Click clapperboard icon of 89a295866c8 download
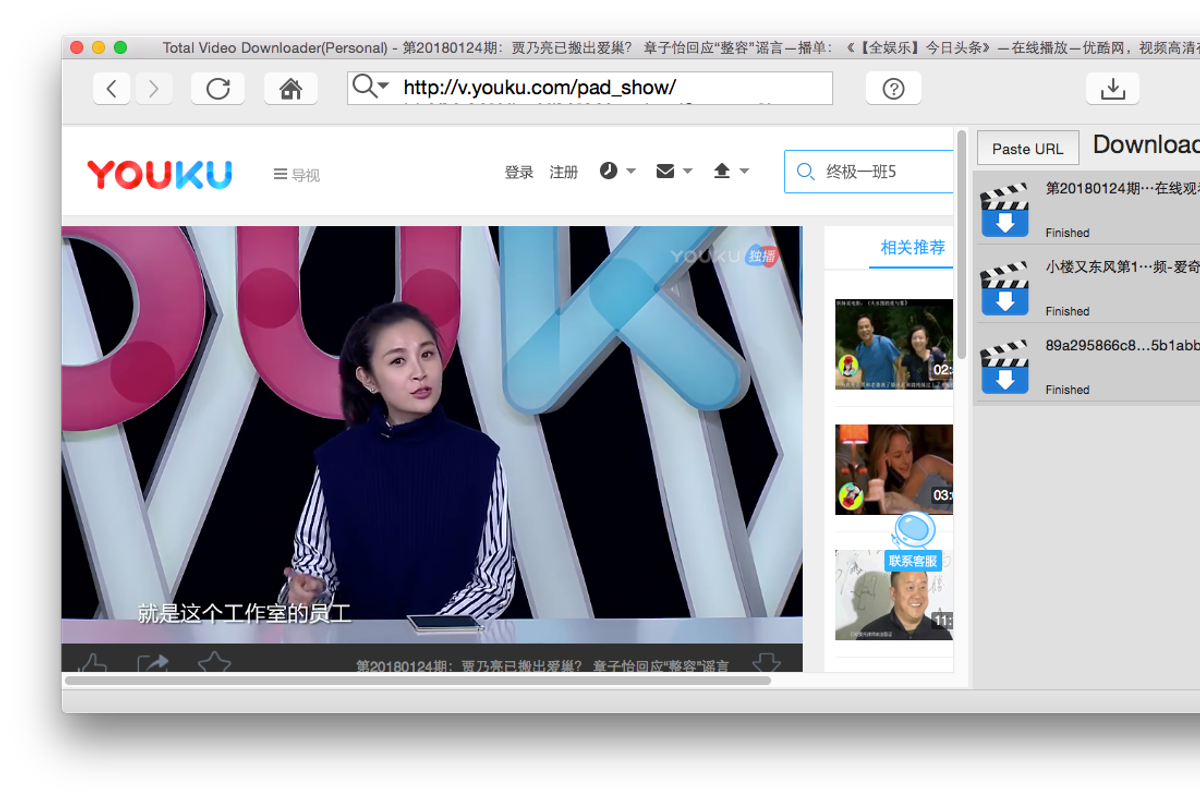Screen dimensions: 1200x800 [1005, 366]
